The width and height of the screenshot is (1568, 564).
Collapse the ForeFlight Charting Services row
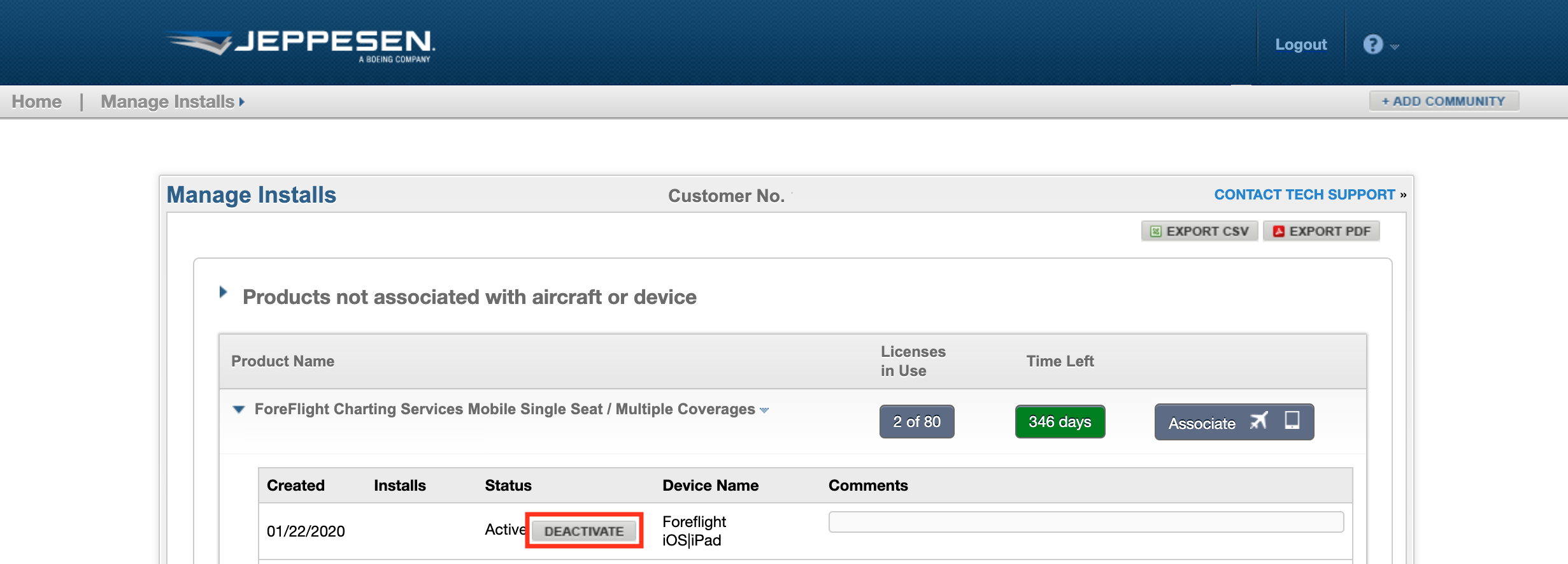[239, 409]
